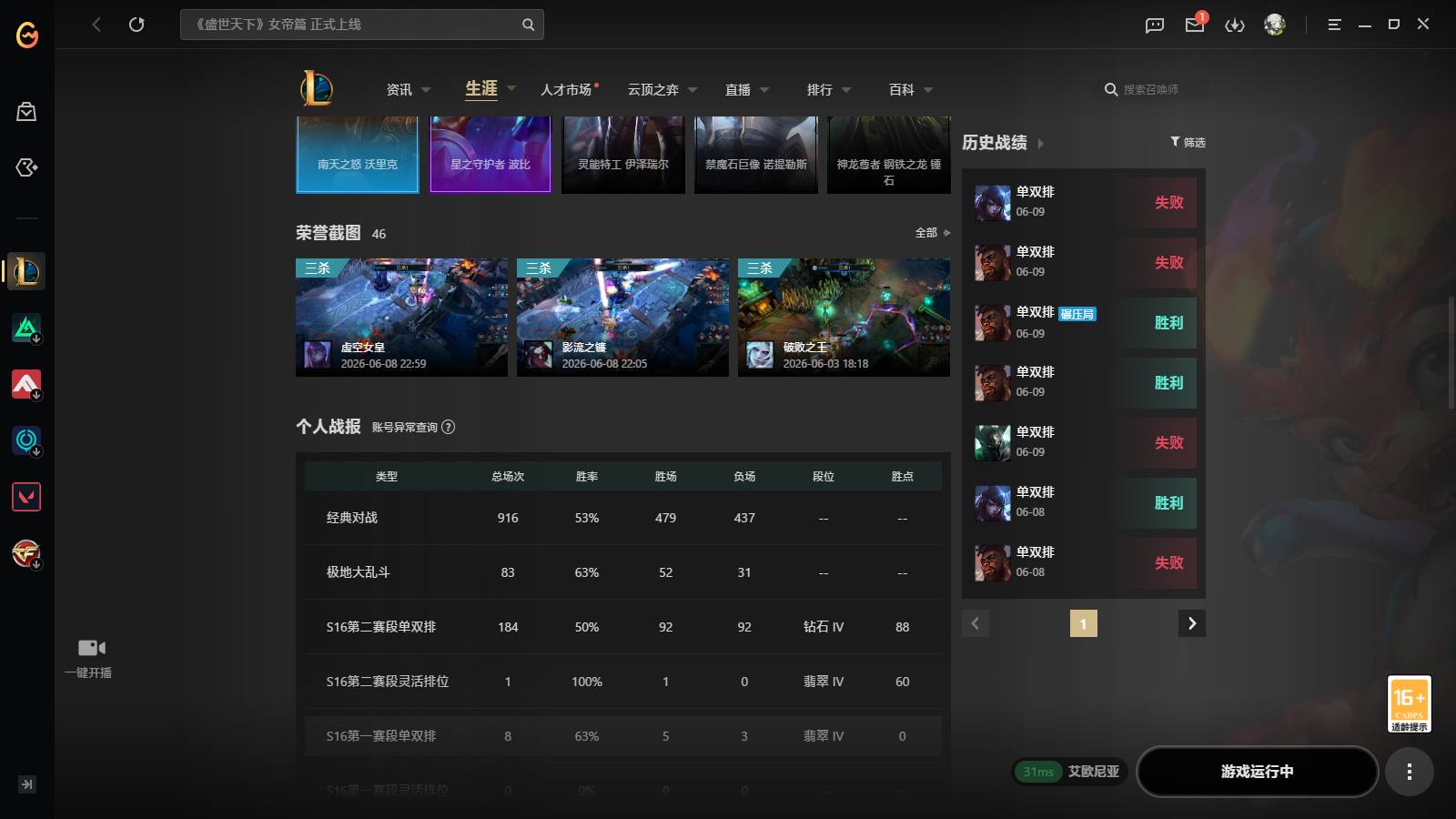Screen dimensions: 1456x819
Task: Click the 游戏运行中 button
Action: pyautogui.click(x=1258, y=772)
